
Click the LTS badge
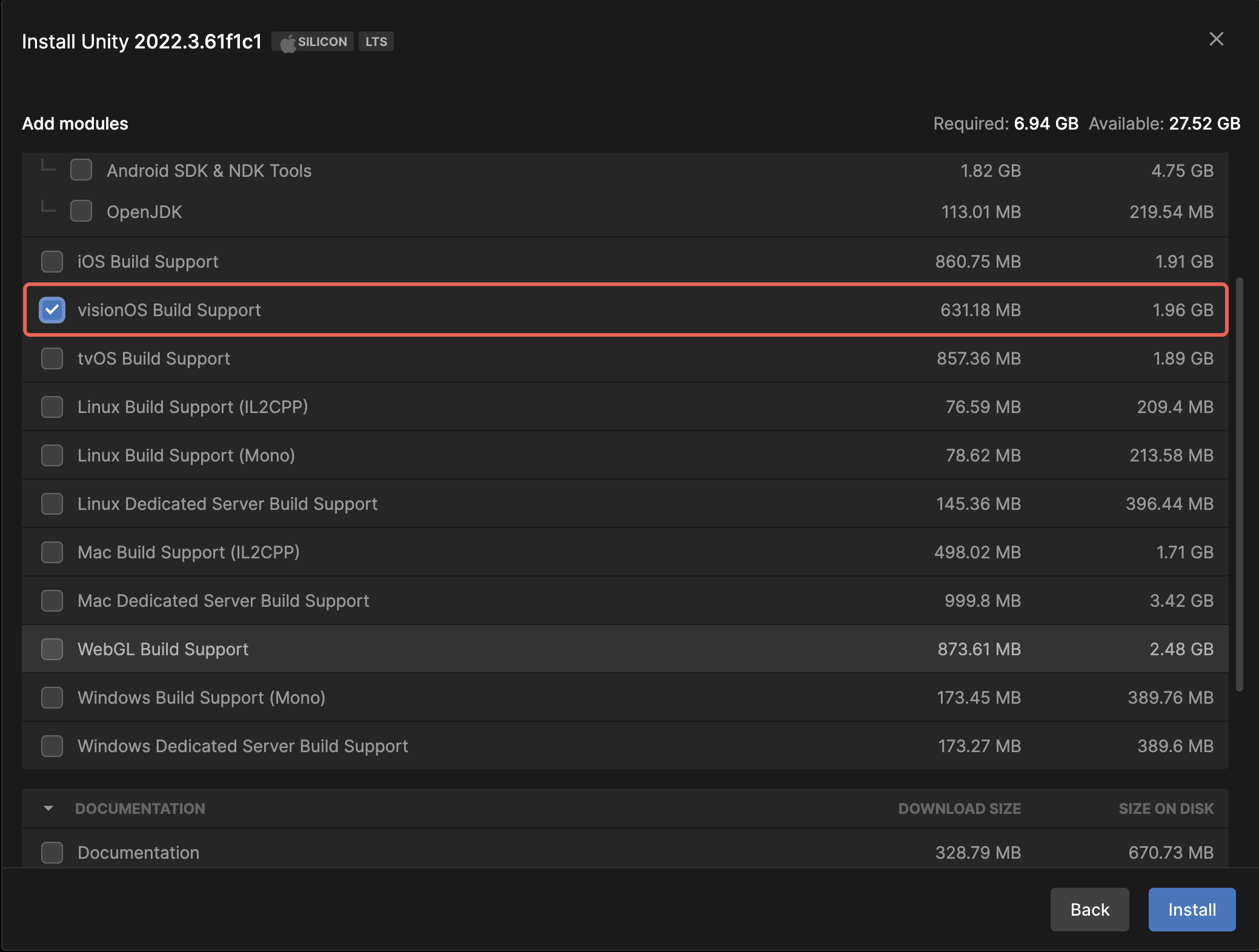(376, 42)
